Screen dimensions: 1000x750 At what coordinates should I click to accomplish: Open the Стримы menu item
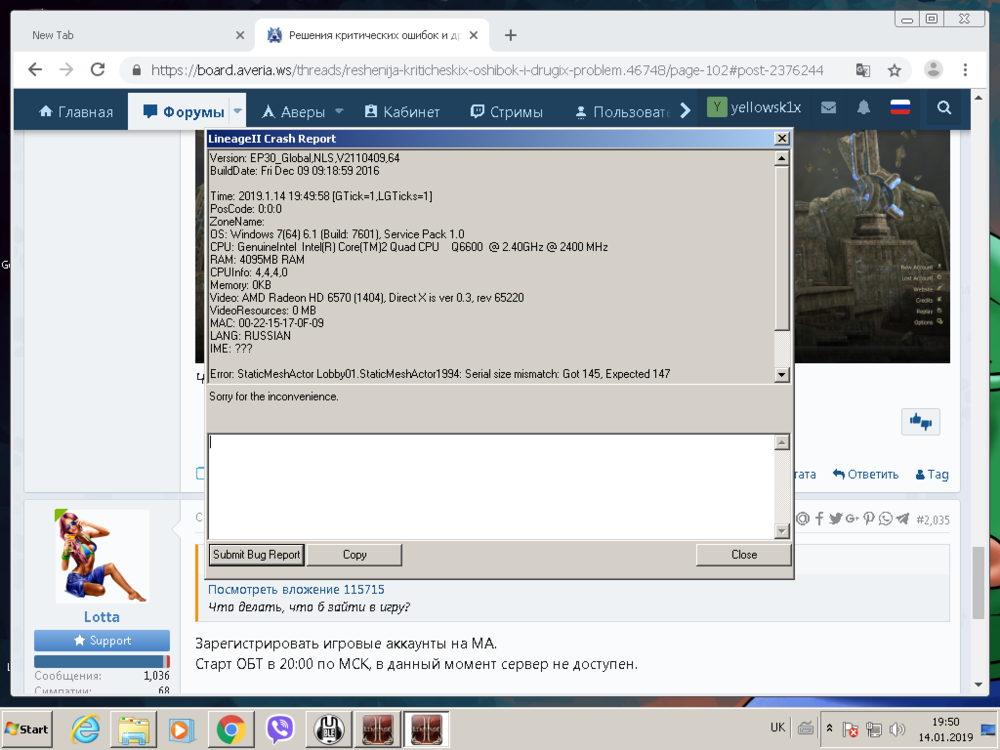(506, 111)
